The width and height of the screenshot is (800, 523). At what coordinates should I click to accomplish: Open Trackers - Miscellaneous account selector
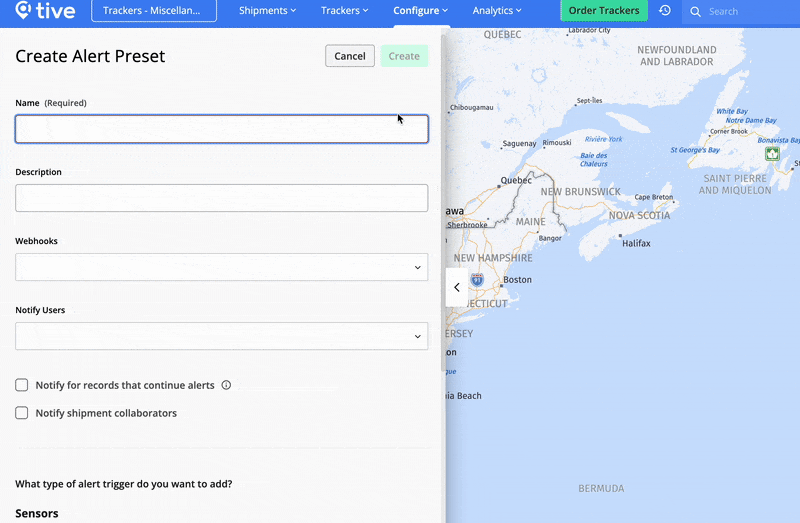[153, 11]
